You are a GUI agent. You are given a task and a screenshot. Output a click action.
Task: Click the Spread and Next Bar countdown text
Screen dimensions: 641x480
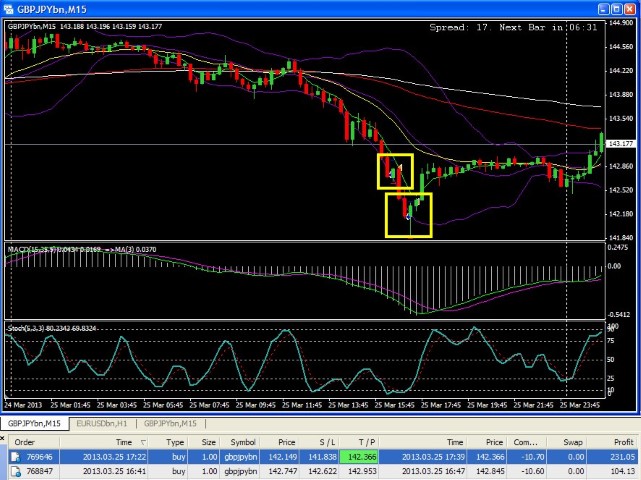513,27
